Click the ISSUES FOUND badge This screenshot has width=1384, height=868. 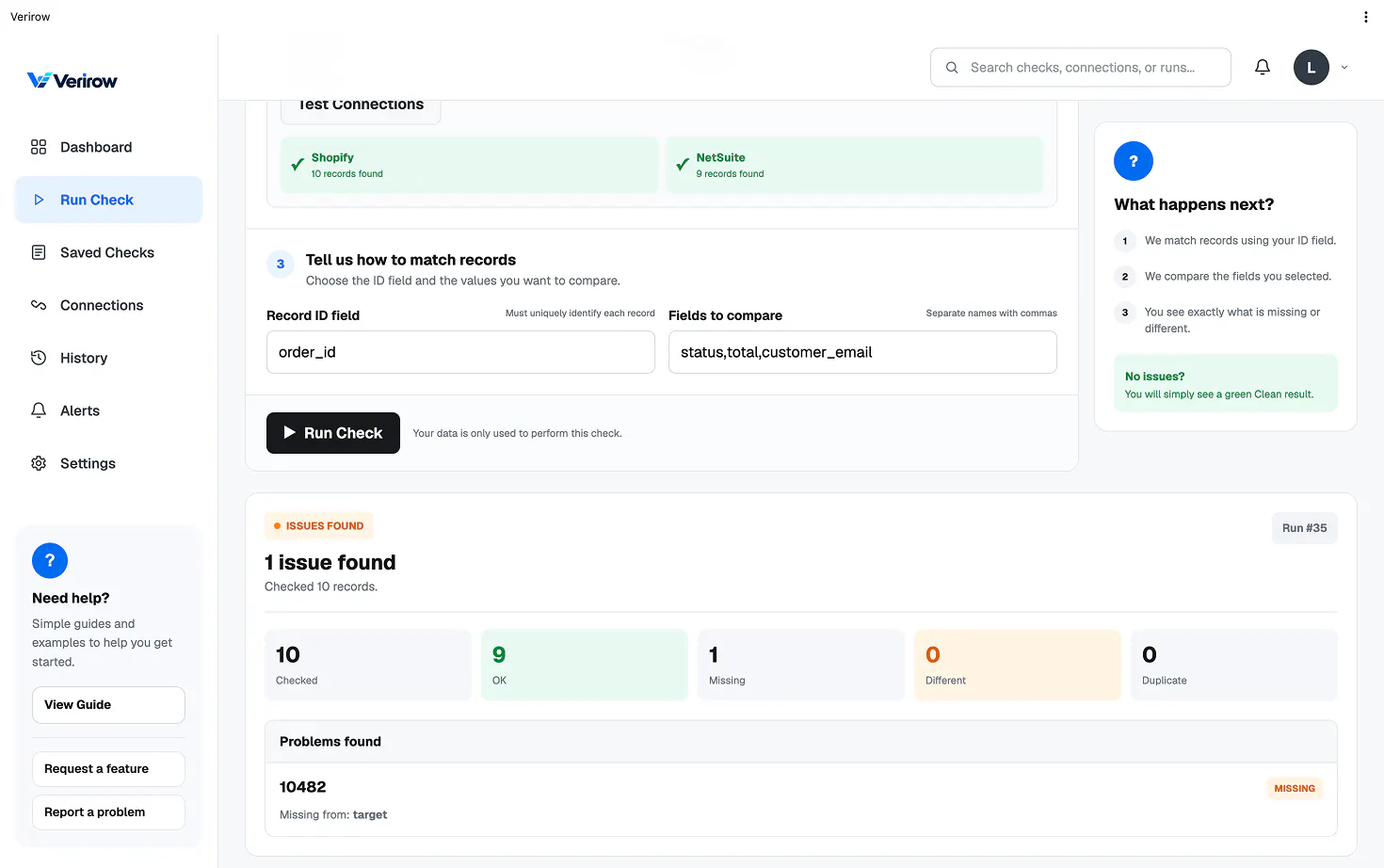[x=318, y=526]
